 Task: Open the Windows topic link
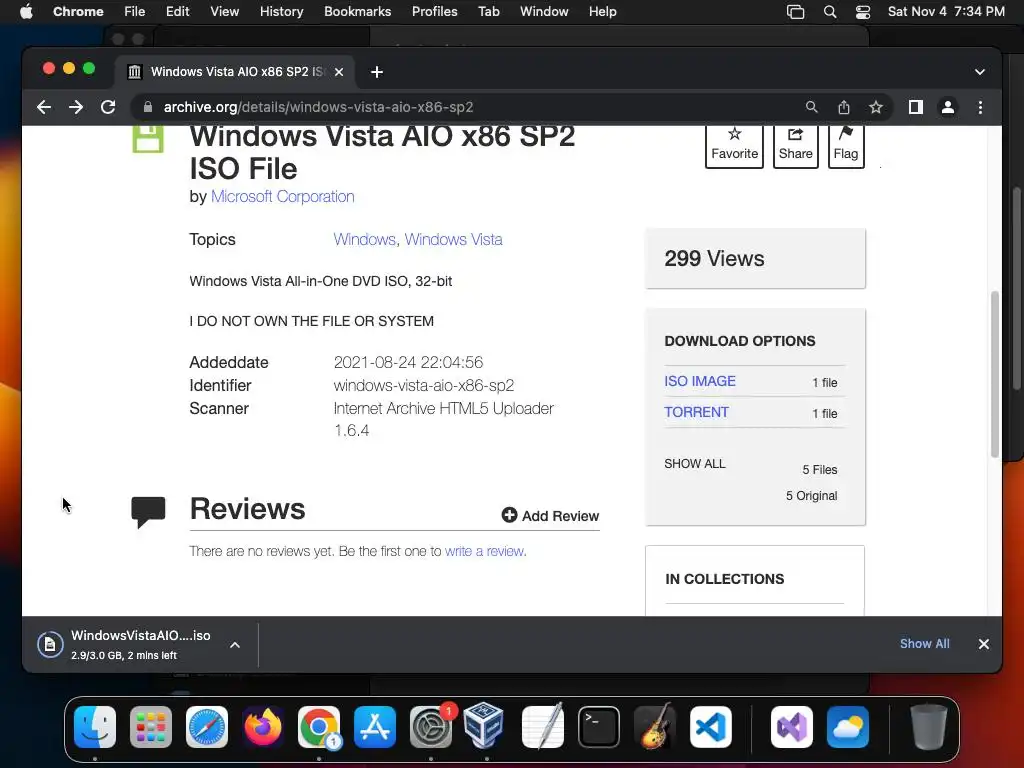364,240
